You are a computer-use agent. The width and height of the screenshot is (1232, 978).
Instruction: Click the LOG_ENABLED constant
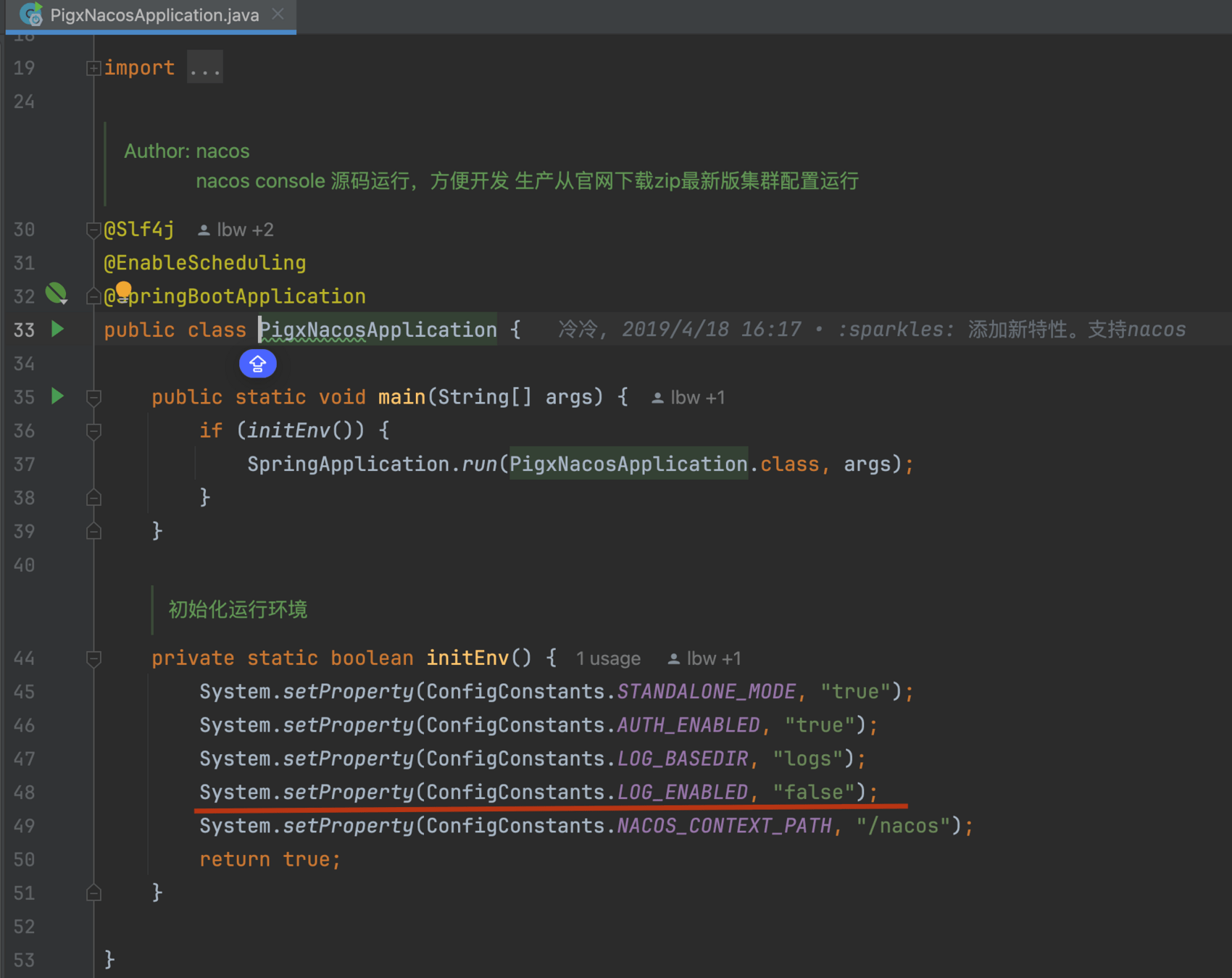point(683,792)
